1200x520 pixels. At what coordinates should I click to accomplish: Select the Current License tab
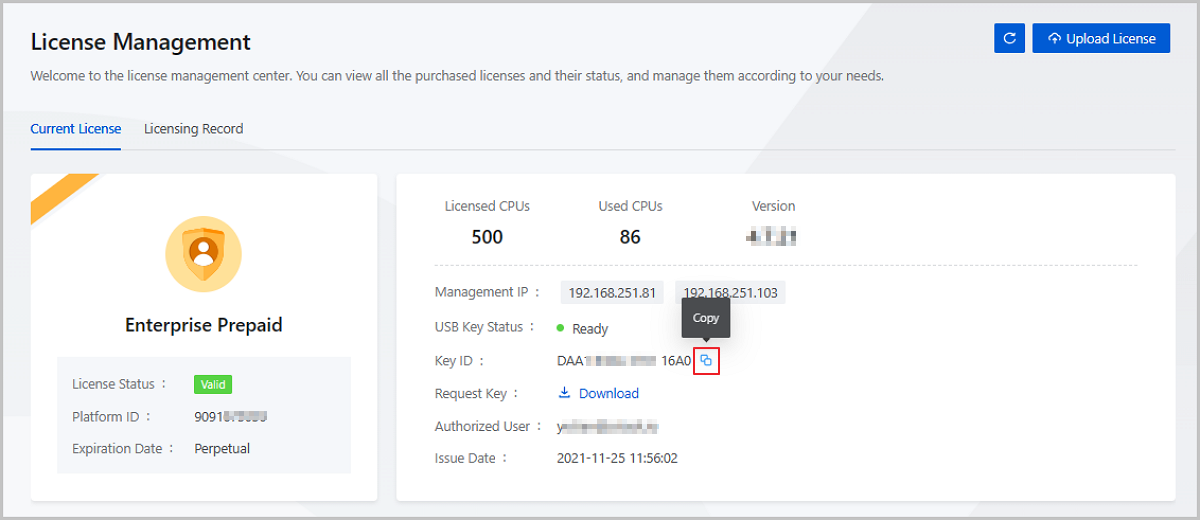[75, 129]
